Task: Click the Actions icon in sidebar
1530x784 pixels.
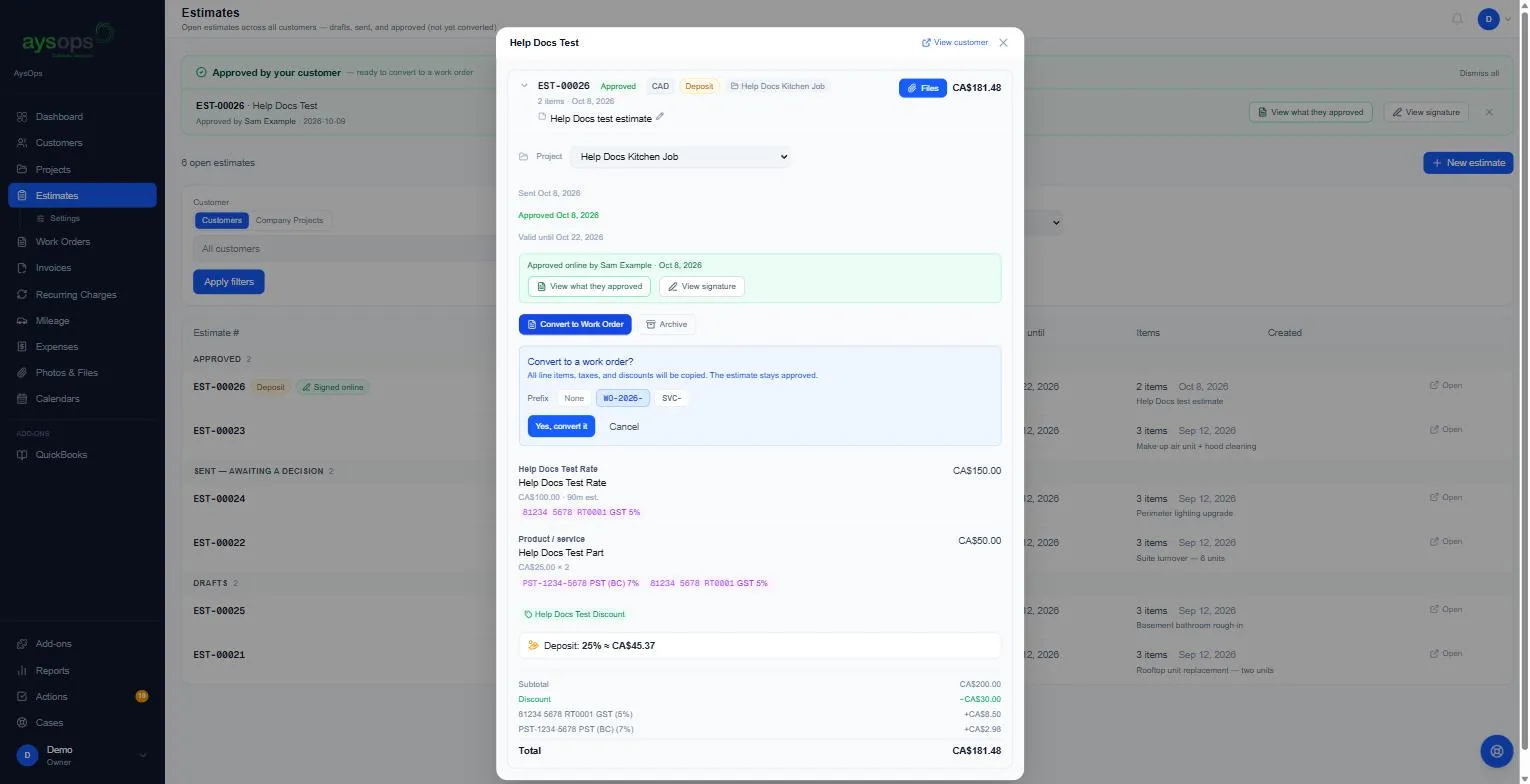Action: pos(22,697)
